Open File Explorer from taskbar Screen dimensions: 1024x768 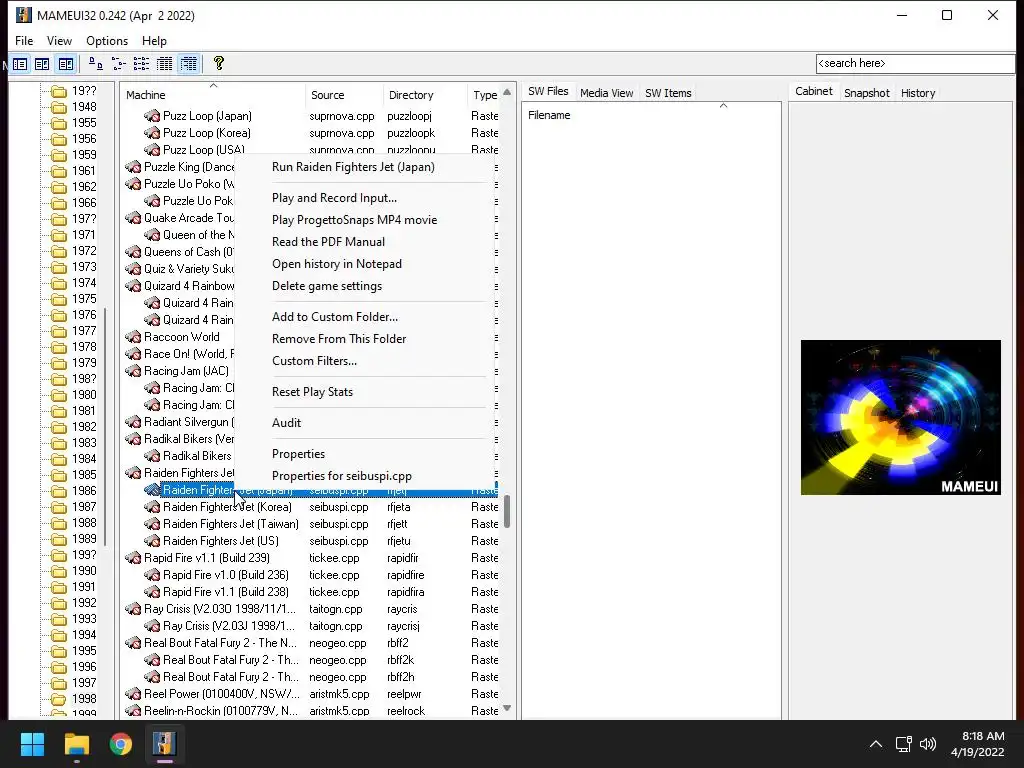coord(76,744)
